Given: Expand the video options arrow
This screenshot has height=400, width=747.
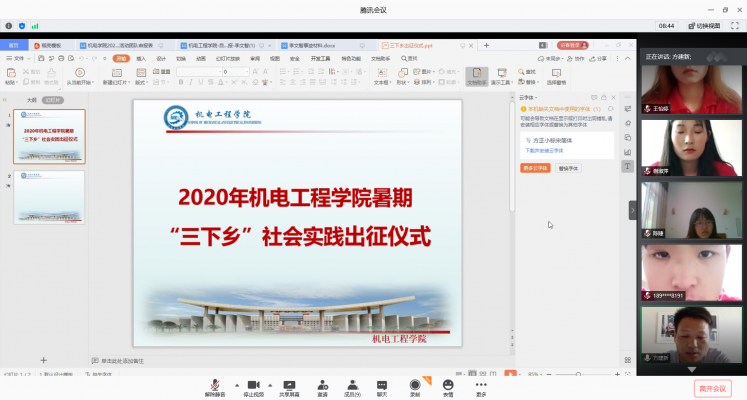Looking at the screenshot, I should [272, 385].
